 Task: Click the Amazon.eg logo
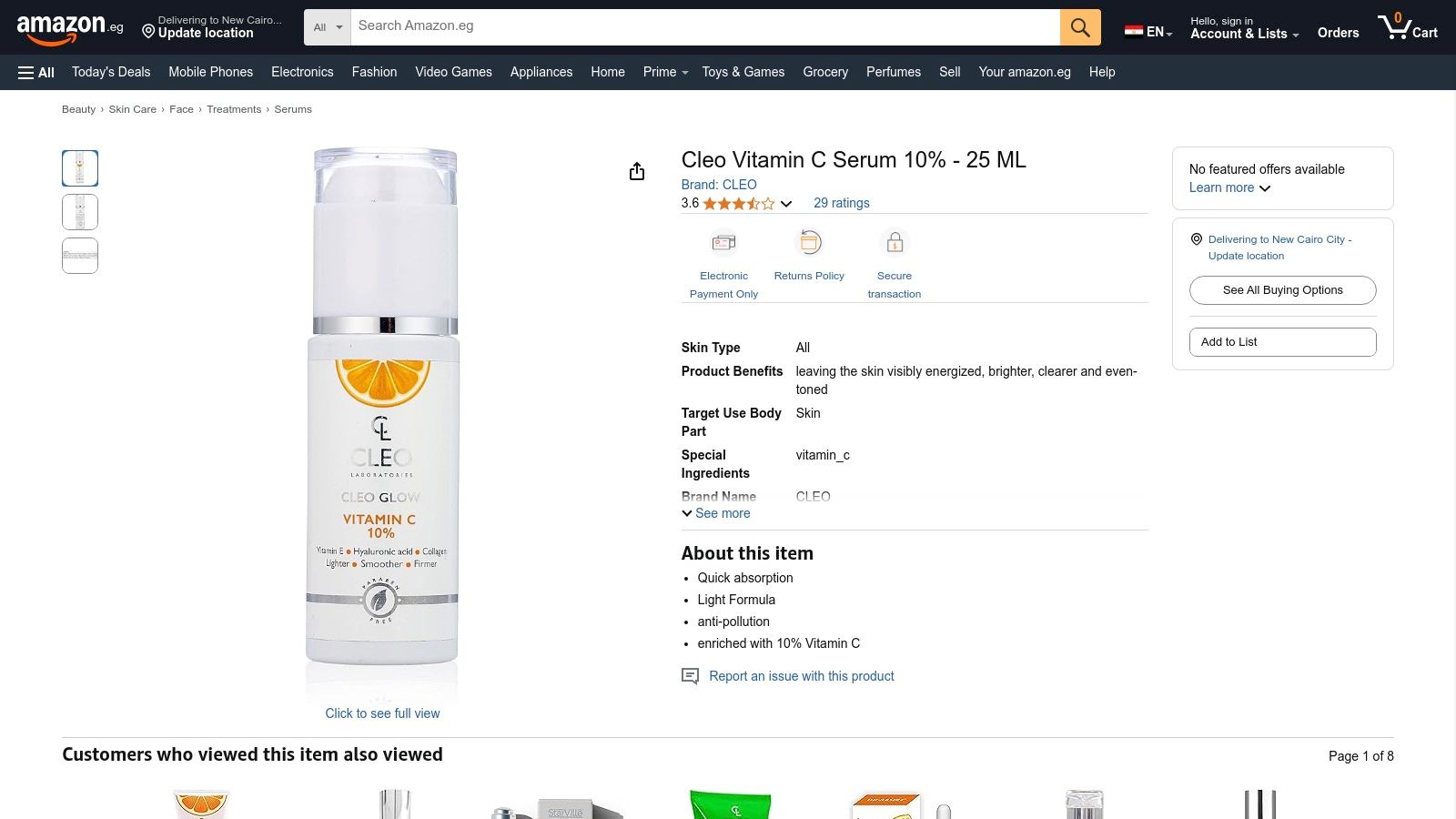coord(70,28)
